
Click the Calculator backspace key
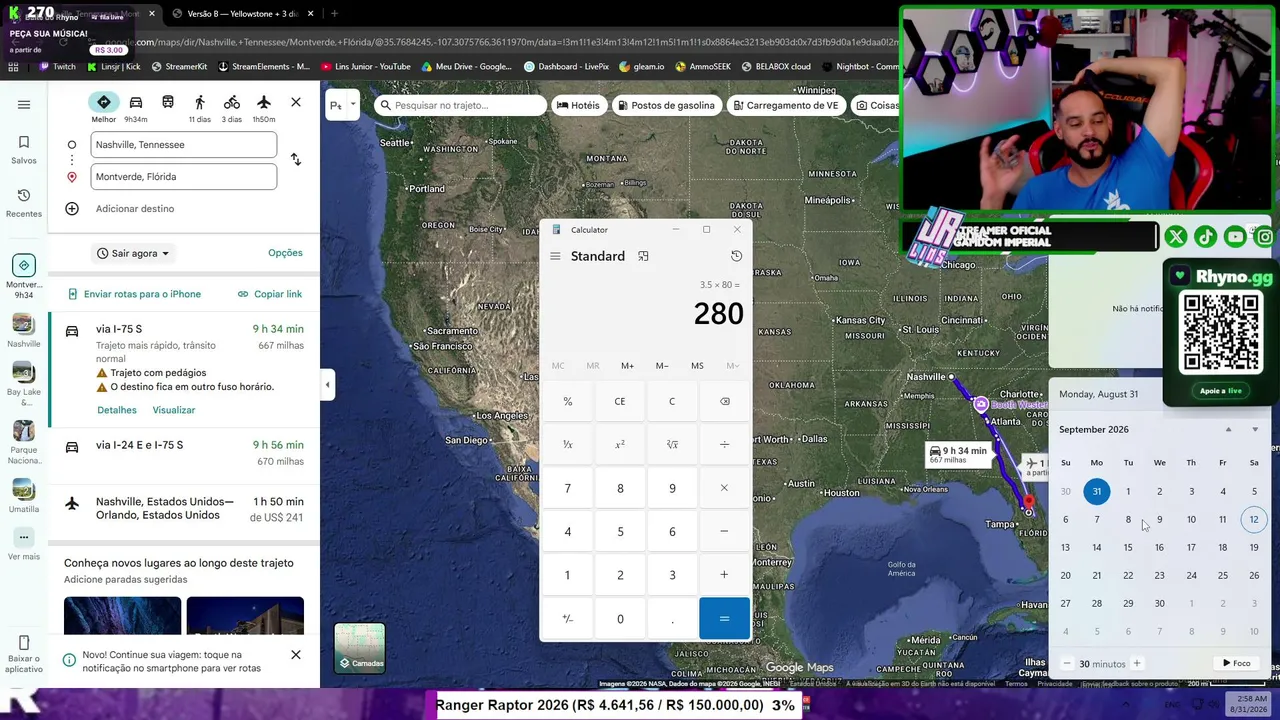pyautogui.click(x=724, y=401)
